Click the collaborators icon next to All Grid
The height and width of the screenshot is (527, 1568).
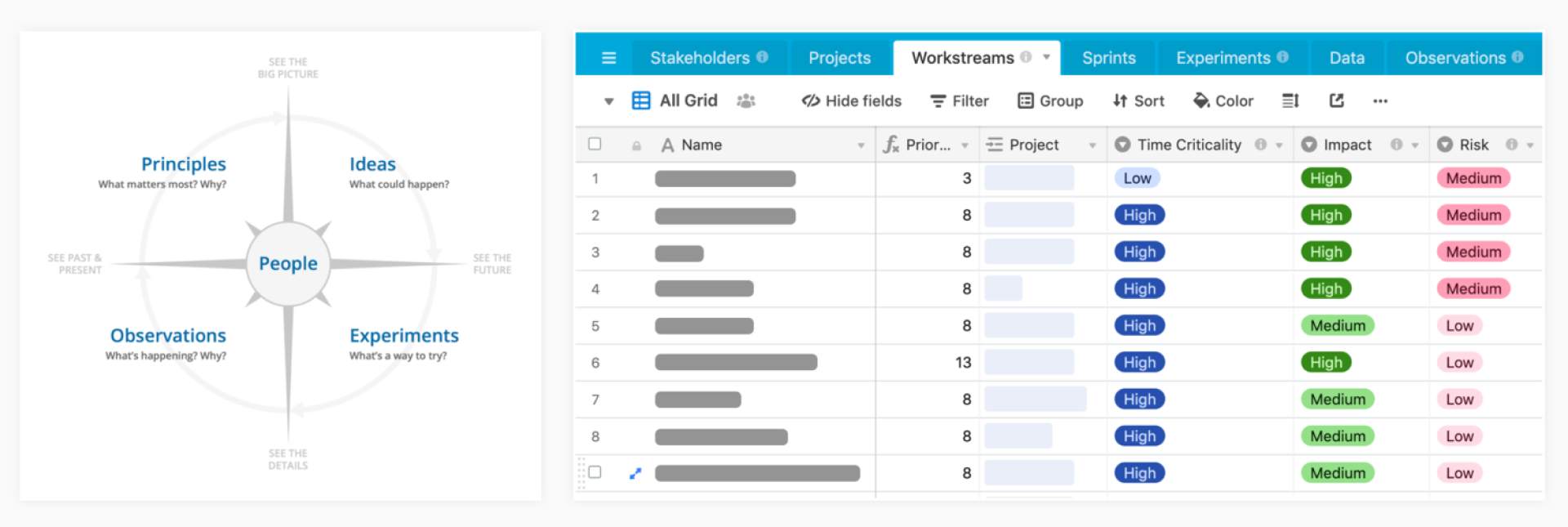click(x=746, y=100)
